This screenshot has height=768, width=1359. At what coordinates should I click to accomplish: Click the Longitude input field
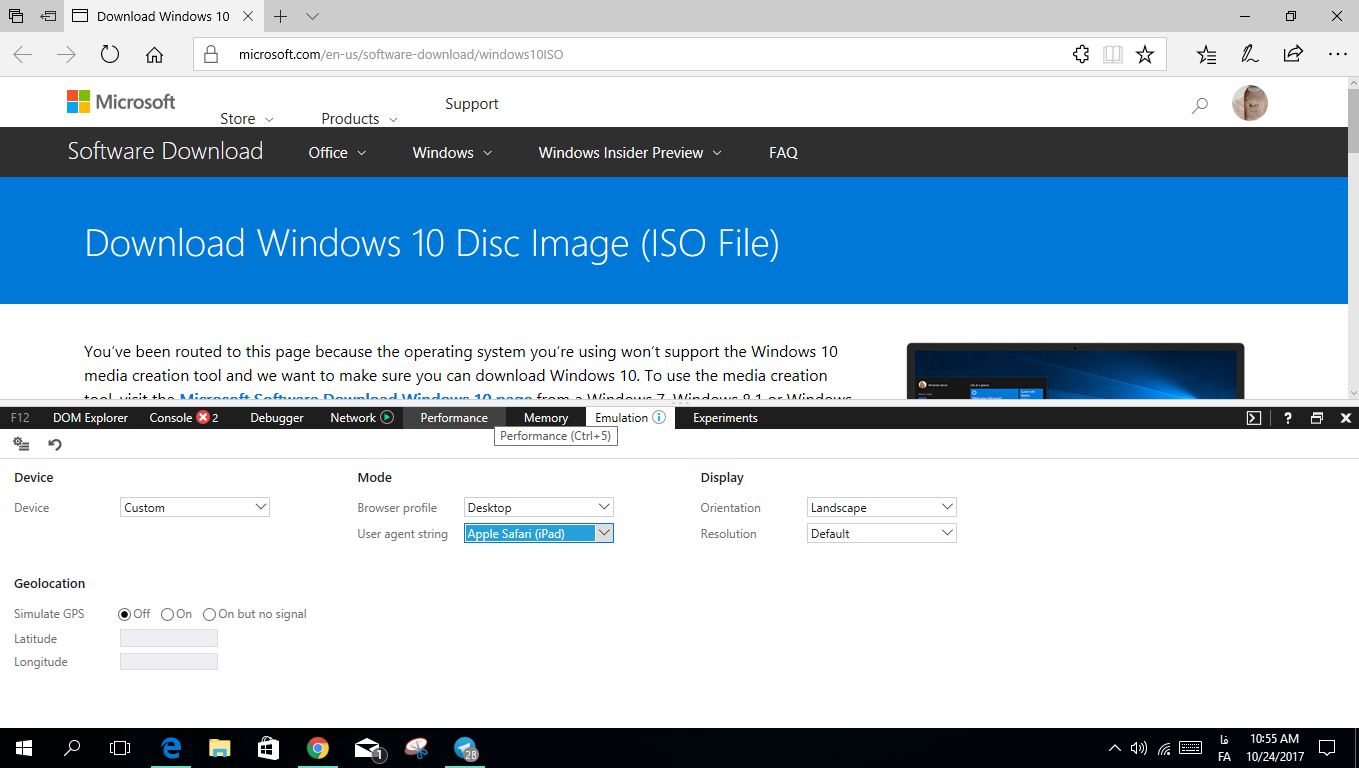click(x=169, y=661)
